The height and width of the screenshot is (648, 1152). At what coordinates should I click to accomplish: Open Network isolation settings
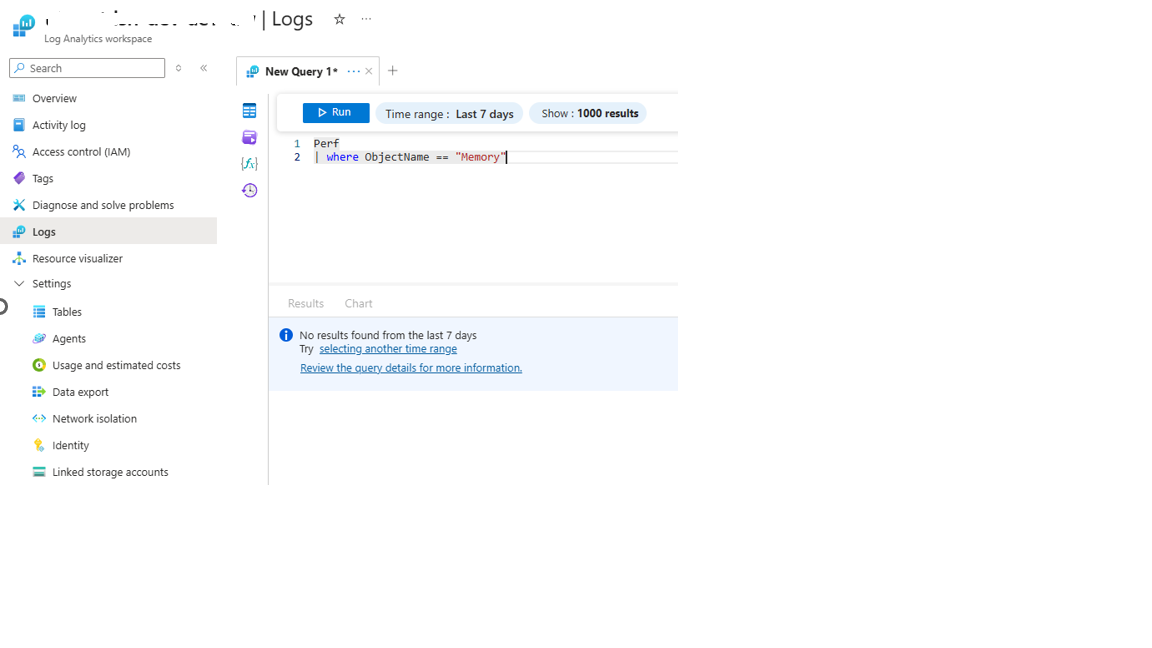(x=94, y=419)
